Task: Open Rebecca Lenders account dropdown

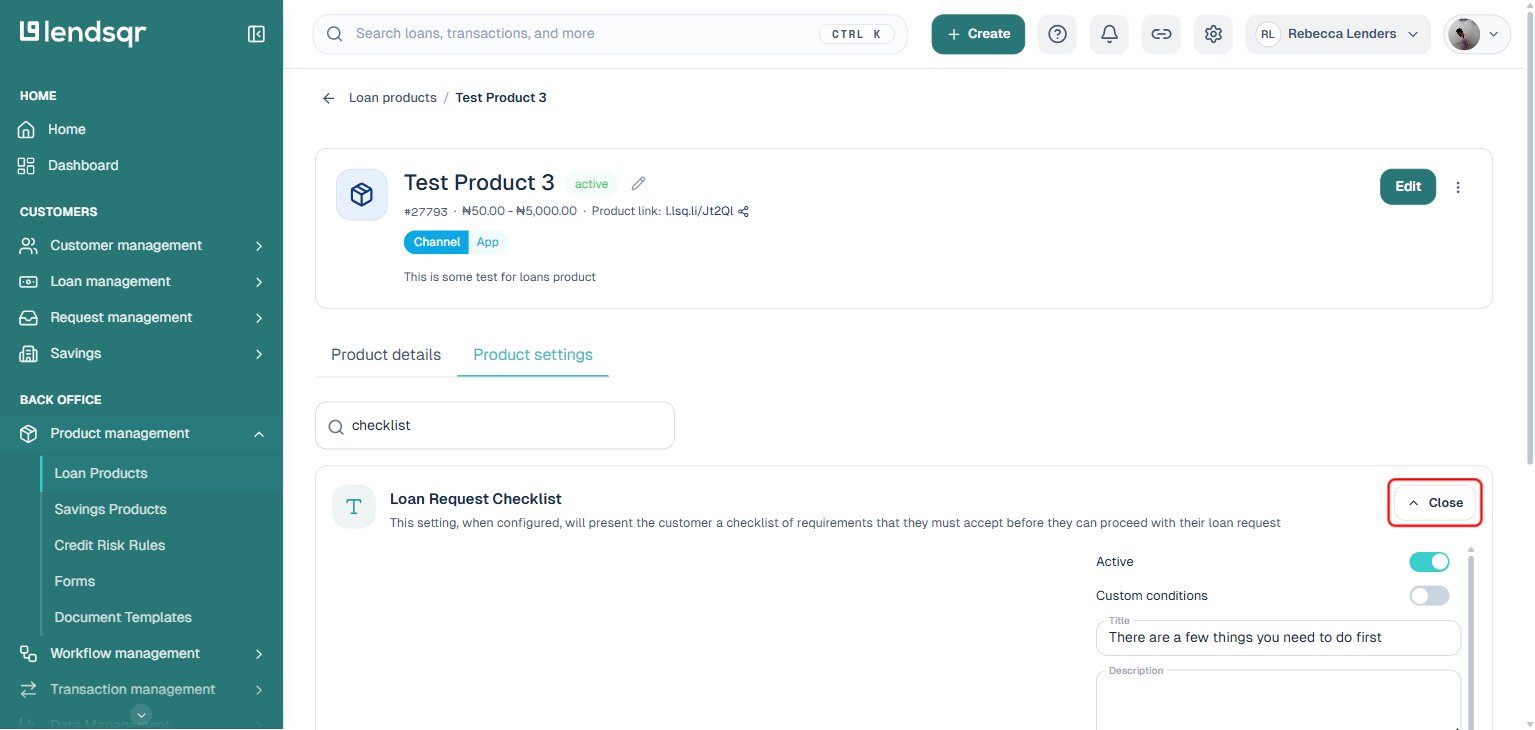Action: tap(1338, 34)
